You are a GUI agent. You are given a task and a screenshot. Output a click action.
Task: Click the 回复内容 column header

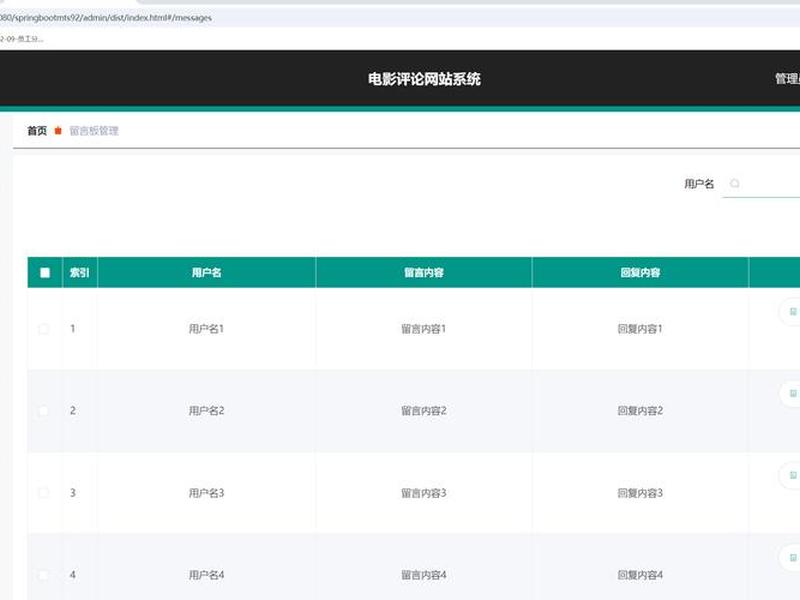(x=640, y=272)
